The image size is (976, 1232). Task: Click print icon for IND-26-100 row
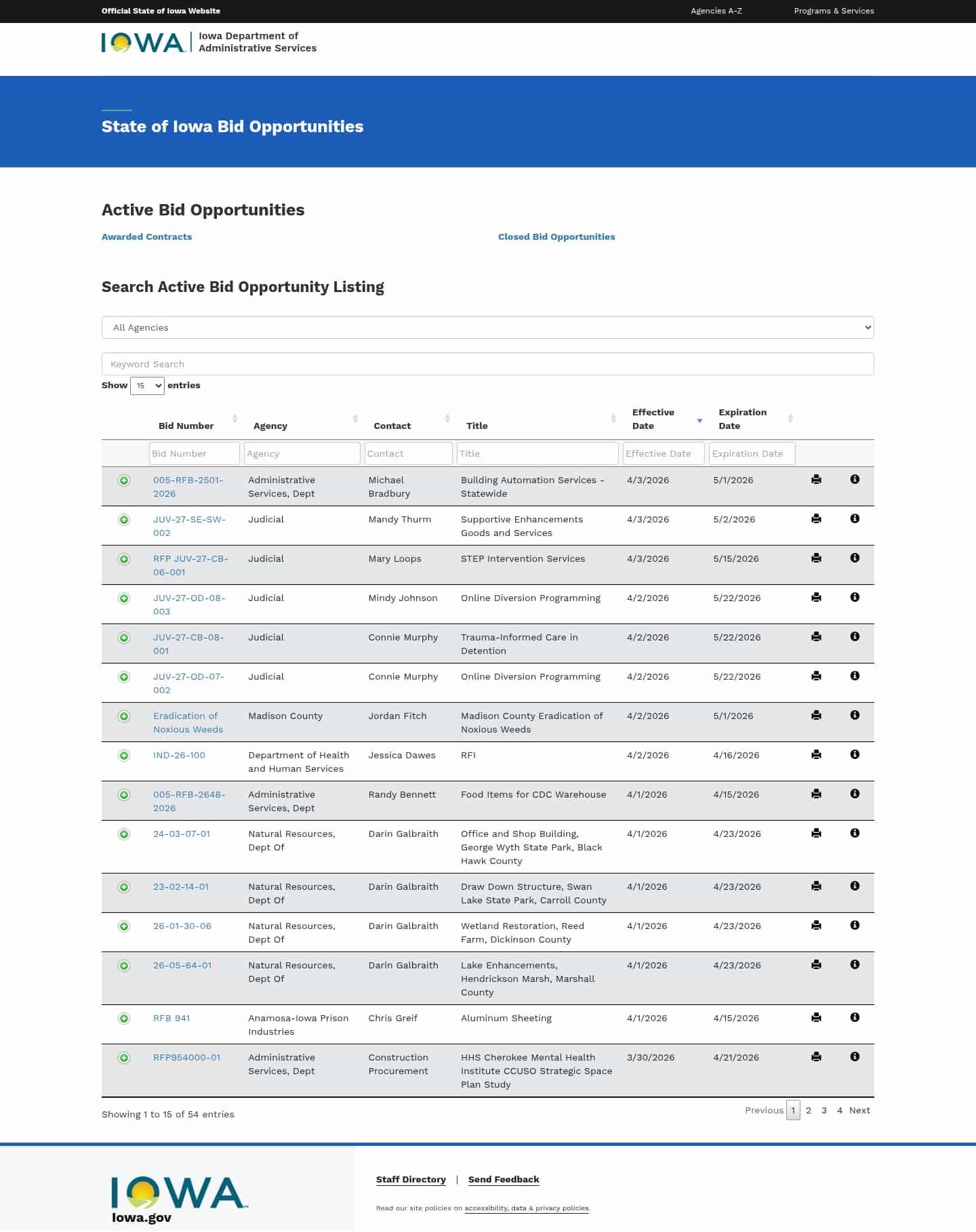coord(816,754)
